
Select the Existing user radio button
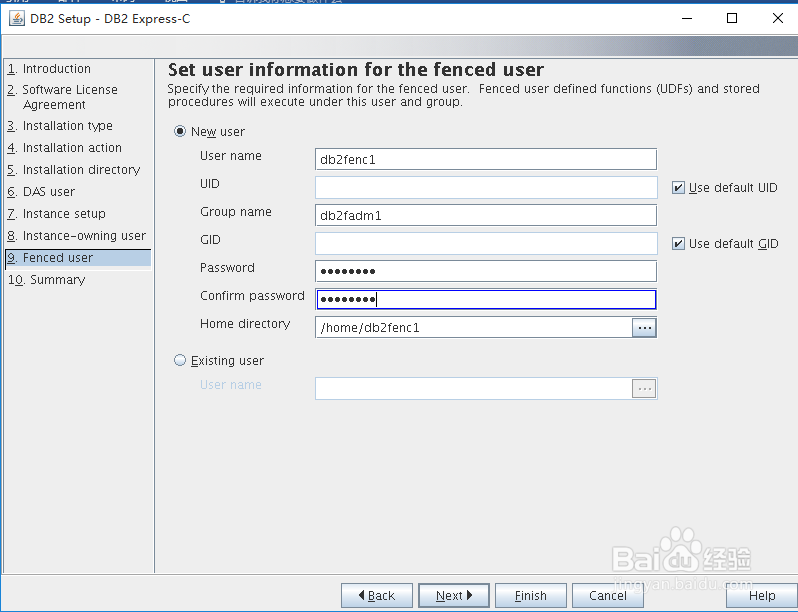point(180,360)
